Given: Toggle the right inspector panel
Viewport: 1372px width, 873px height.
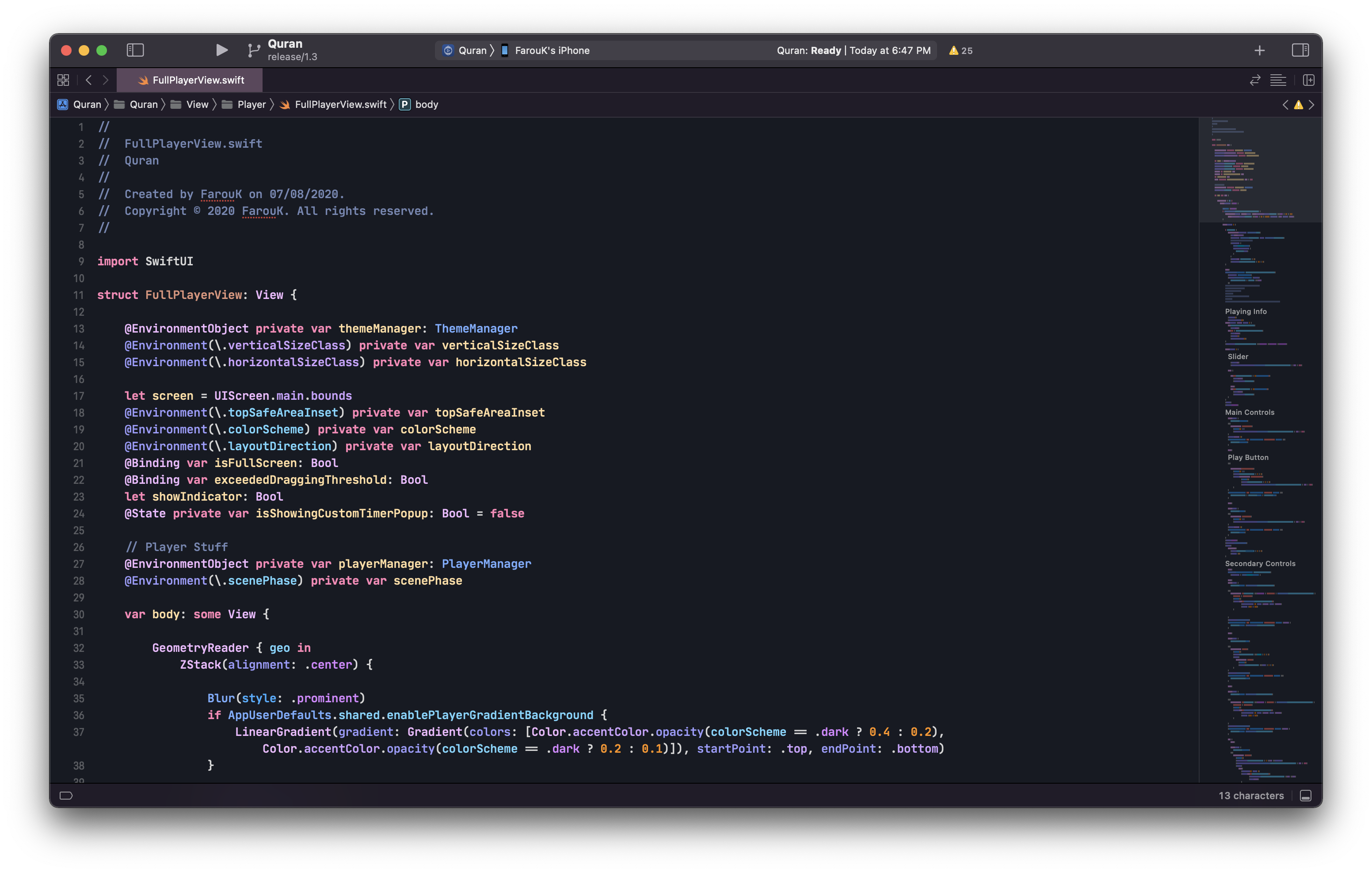Looking at the screenshot, I should click(x=1300, y=50).
